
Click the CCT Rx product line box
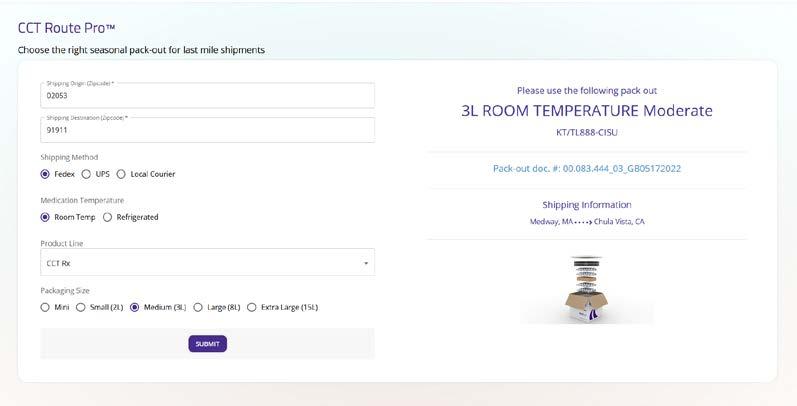click(x=207, y=262)
